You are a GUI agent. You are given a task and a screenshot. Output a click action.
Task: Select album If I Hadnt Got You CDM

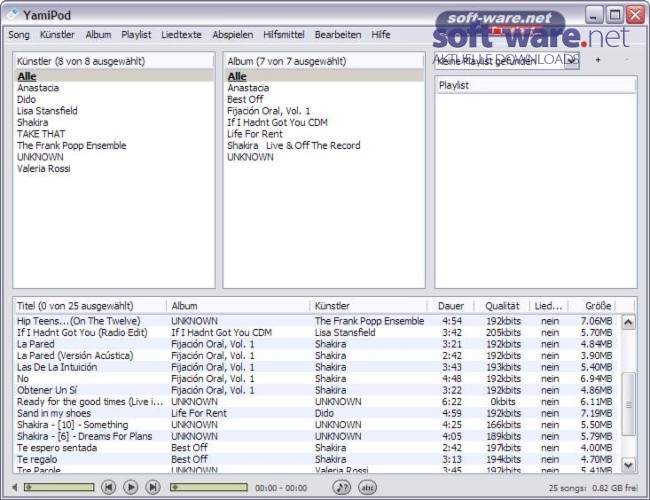pyautogui.click(x=324, y=123)
